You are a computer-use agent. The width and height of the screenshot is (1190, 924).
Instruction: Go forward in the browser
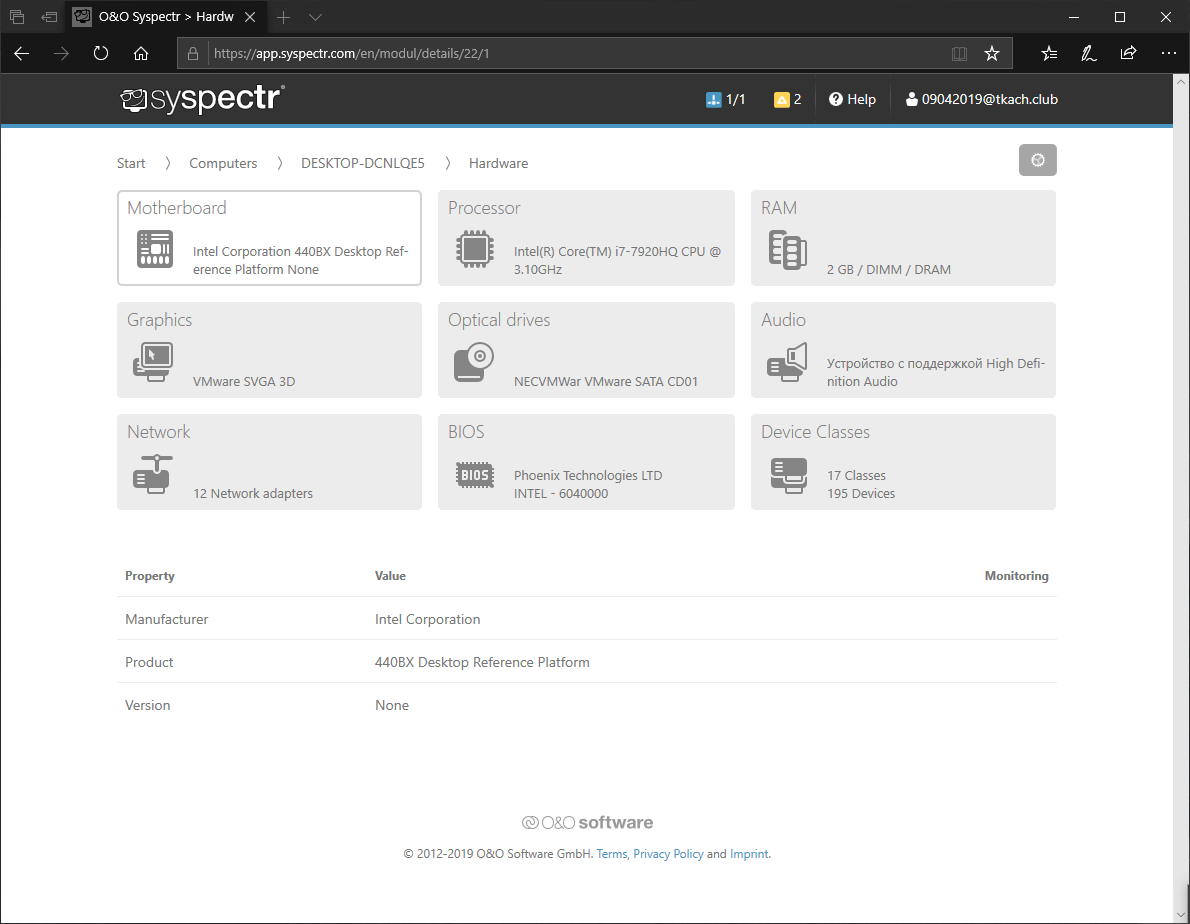(61, 53)
